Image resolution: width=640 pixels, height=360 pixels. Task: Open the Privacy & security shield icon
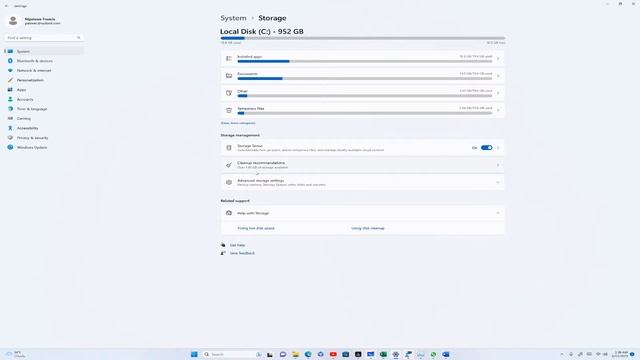pyautogui.click(x=10, y=138)
